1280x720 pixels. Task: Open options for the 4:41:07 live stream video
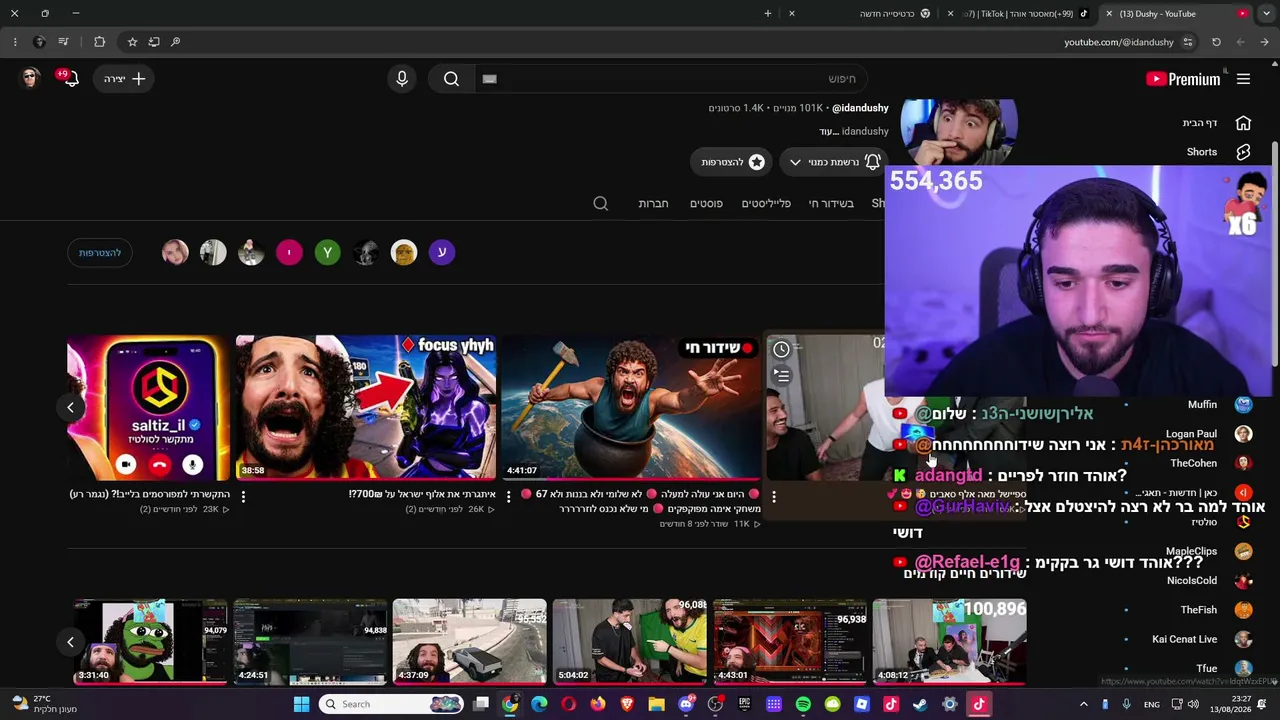[773, 496]
